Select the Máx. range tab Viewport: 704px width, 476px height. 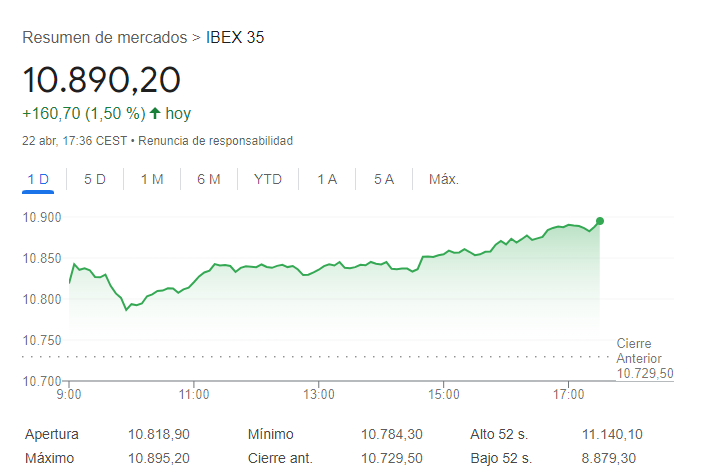pos(443,179)
